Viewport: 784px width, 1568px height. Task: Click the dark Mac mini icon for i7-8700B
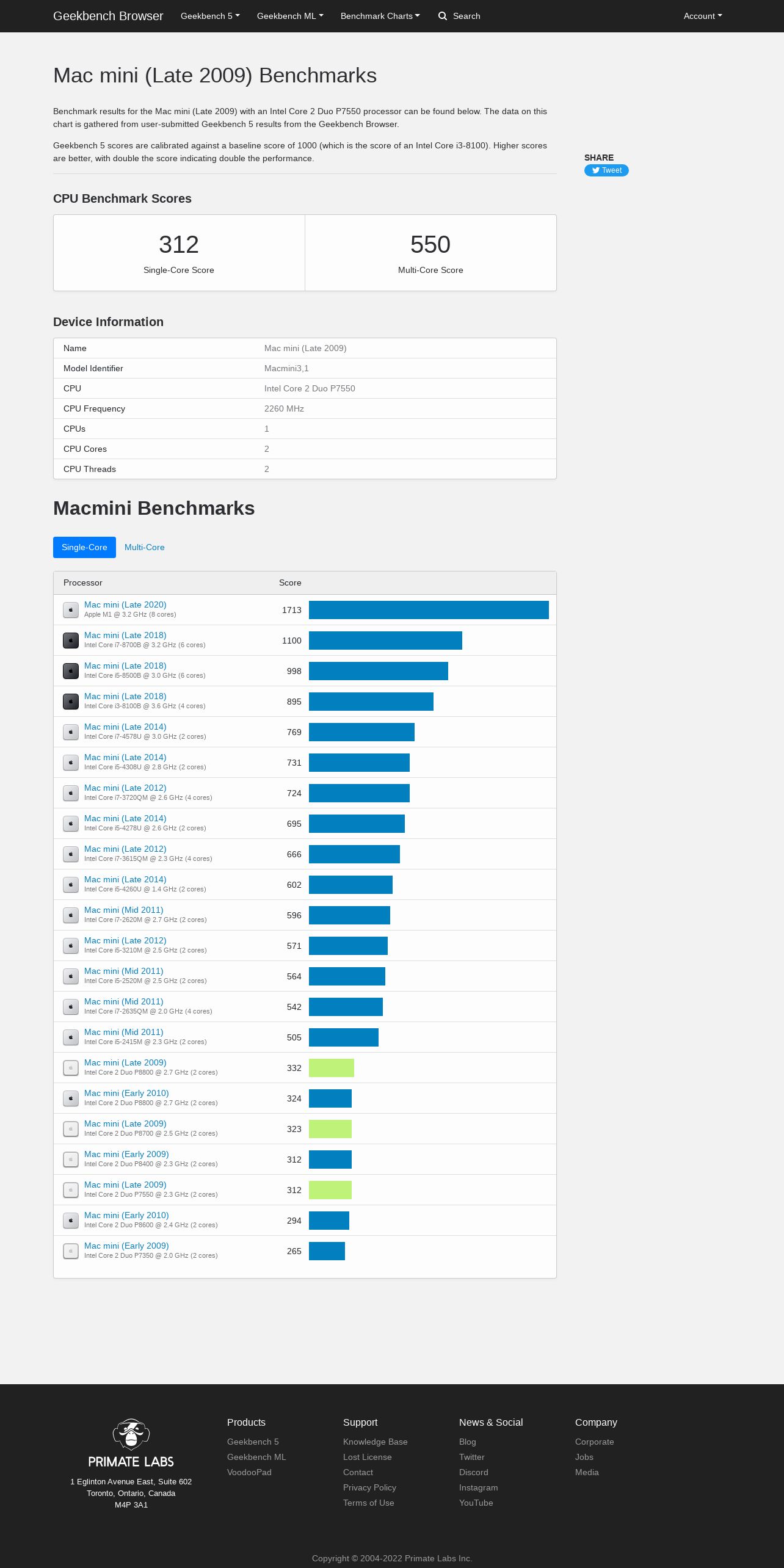71,641
